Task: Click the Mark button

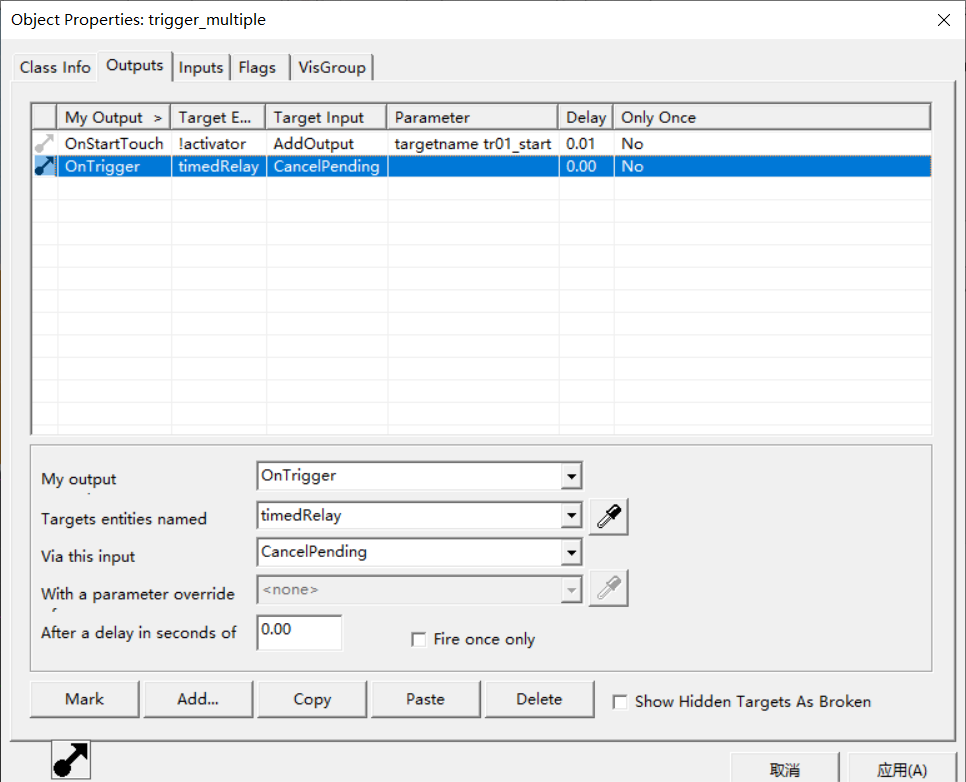Action: 84,699
